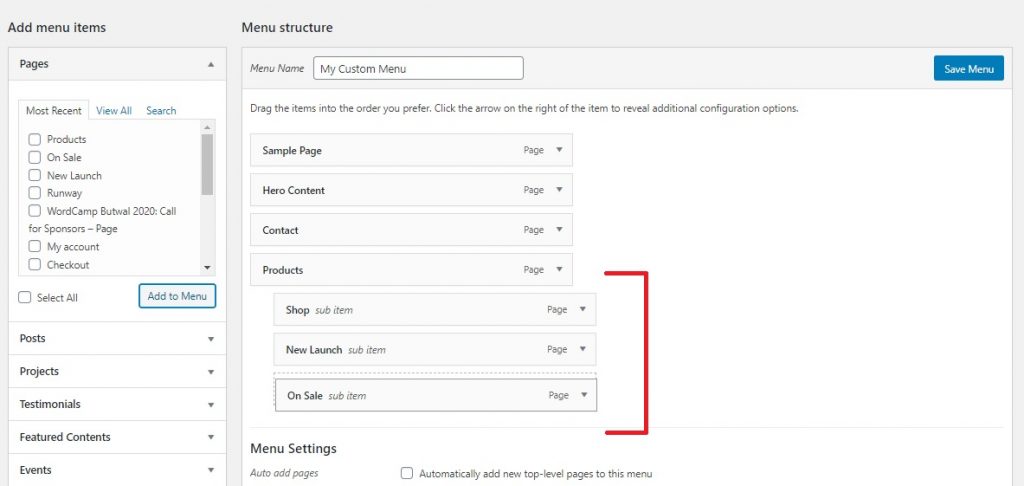Expand Hero Content item options arrow
The height and width of the screenshot is (486, 1024).
(559, 189)
